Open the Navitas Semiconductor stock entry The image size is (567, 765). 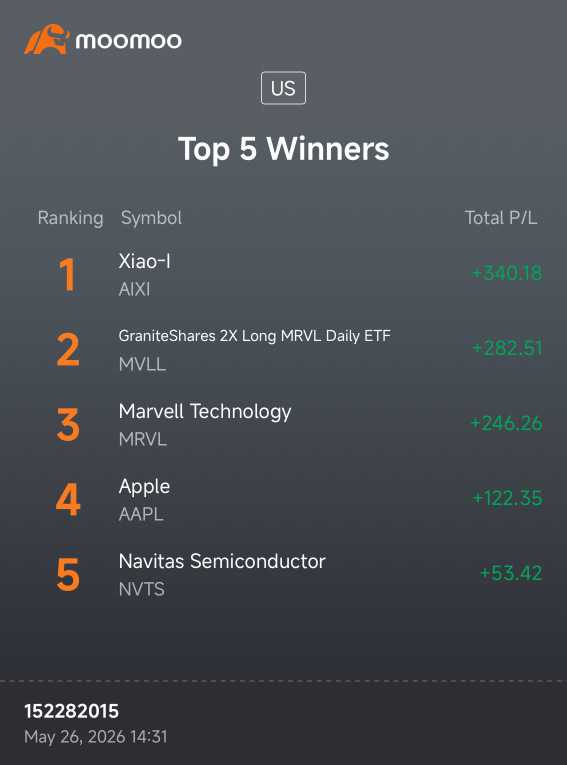pos(222,562)
